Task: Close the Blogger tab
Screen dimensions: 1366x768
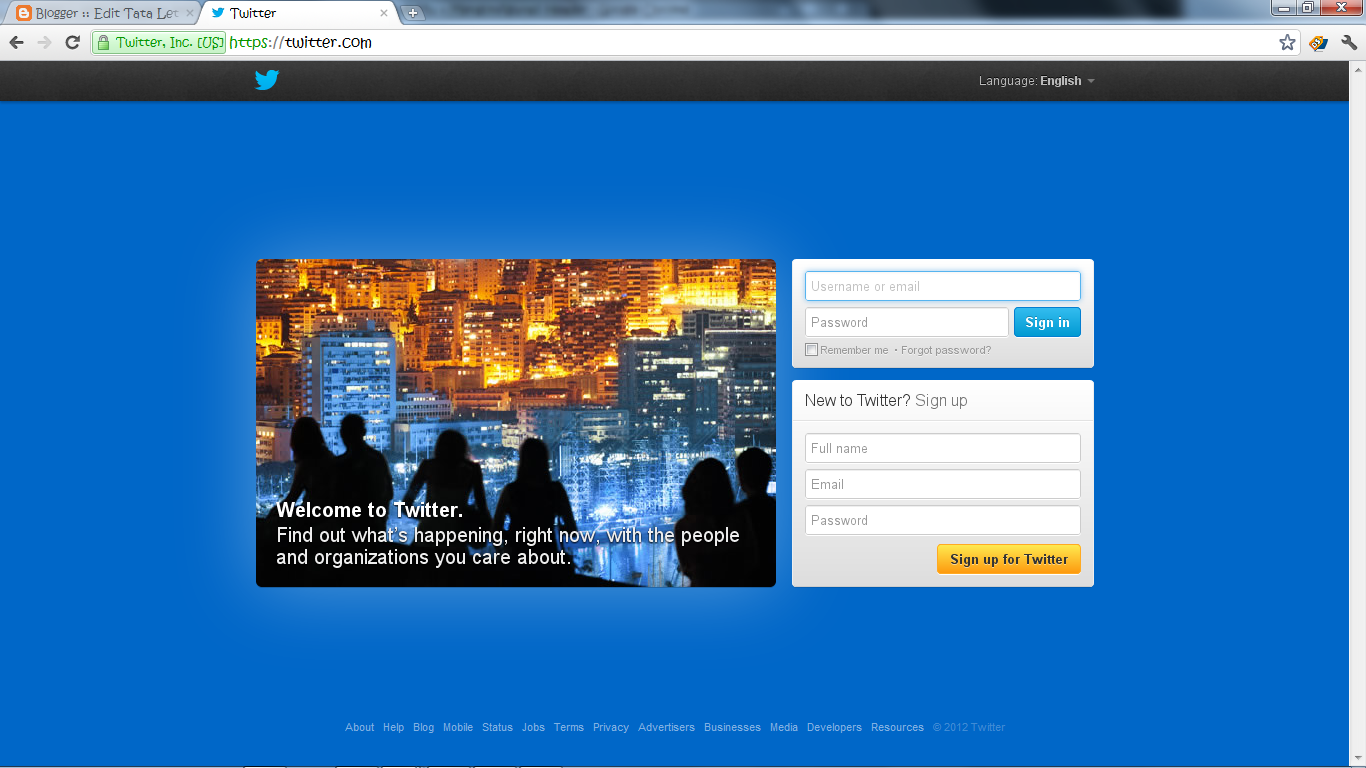Action: pos(189,13)
